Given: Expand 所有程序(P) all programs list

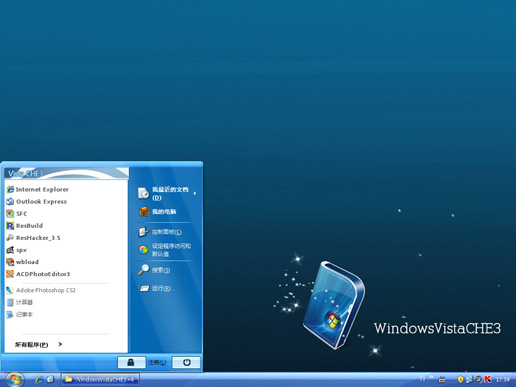Looking at the screenshot, I should click(x=38, y=344).
